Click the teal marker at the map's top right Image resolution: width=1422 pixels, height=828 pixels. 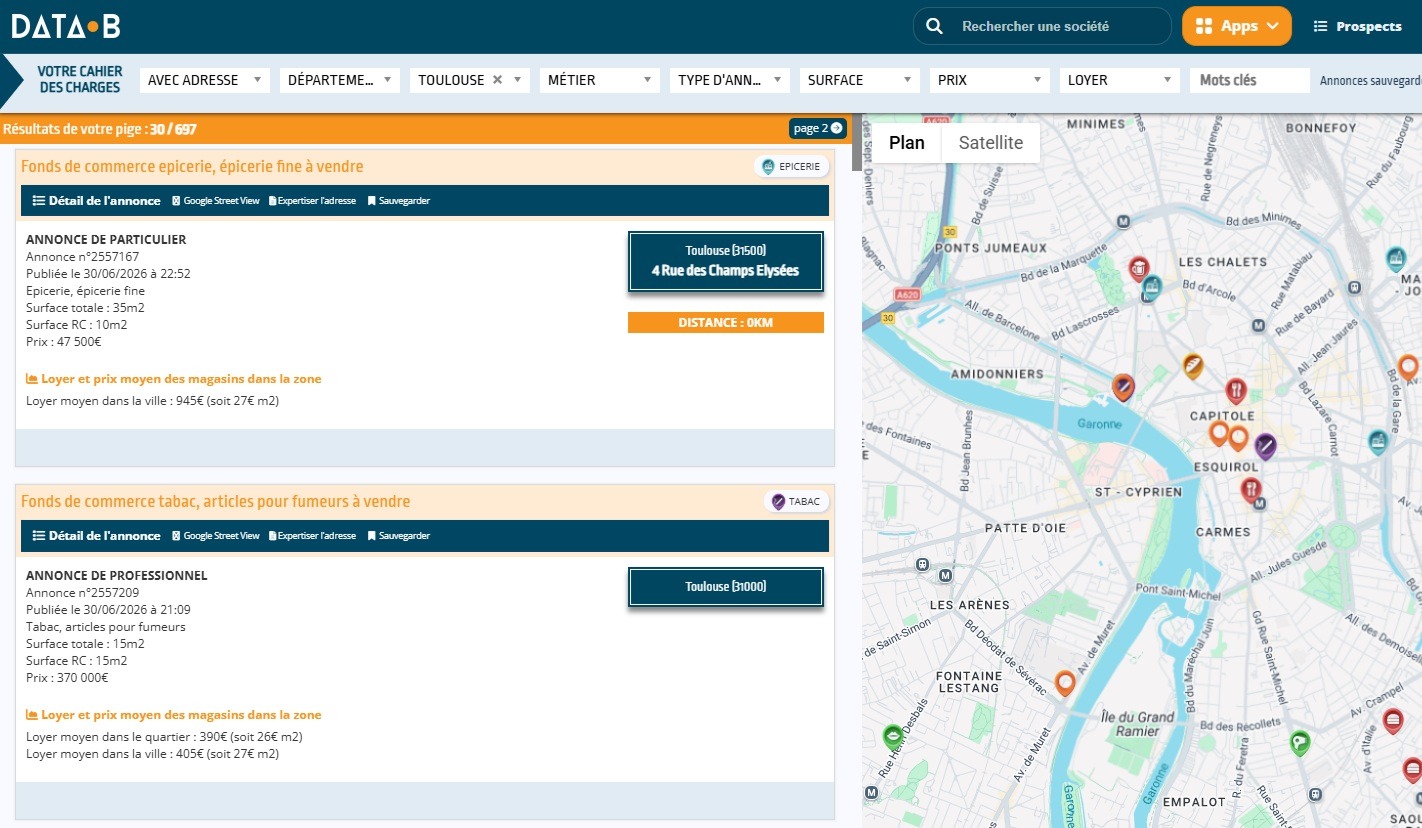(1396, 259)
